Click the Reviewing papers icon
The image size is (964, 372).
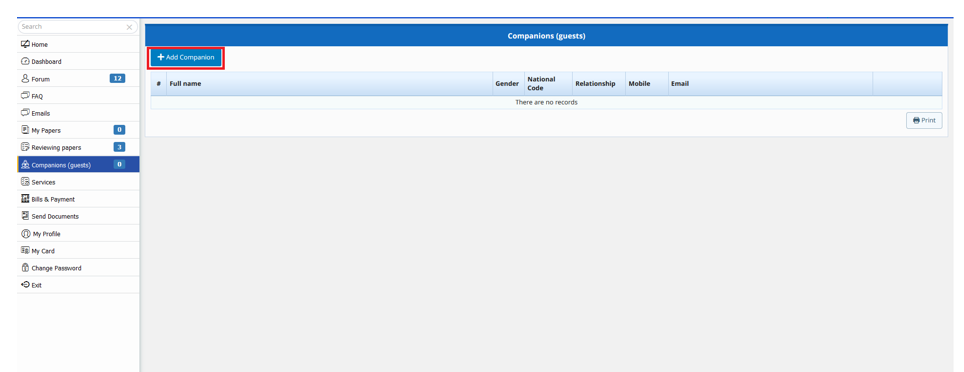25,147
